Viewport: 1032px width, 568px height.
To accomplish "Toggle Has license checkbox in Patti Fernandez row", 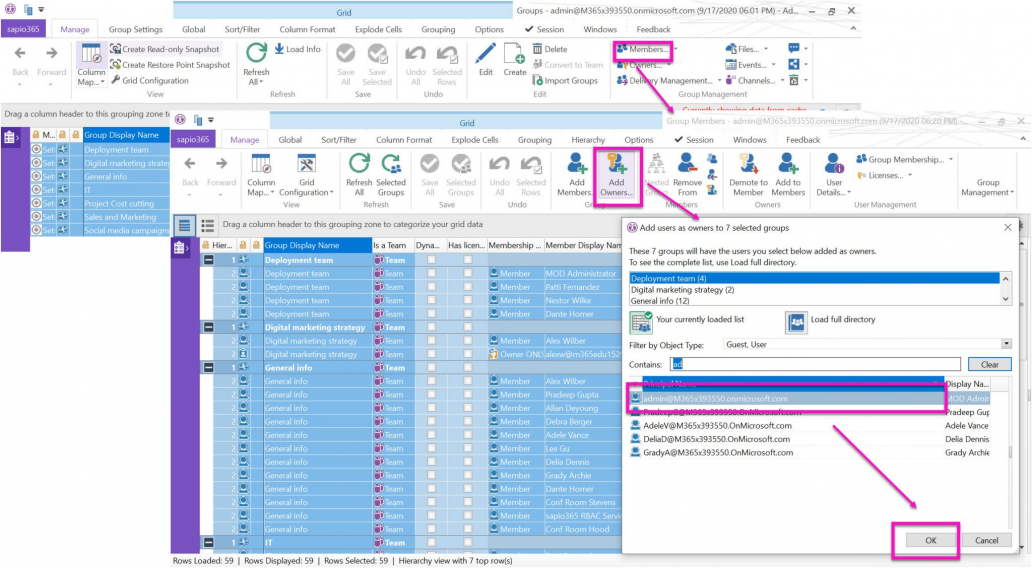I will 467,287.
